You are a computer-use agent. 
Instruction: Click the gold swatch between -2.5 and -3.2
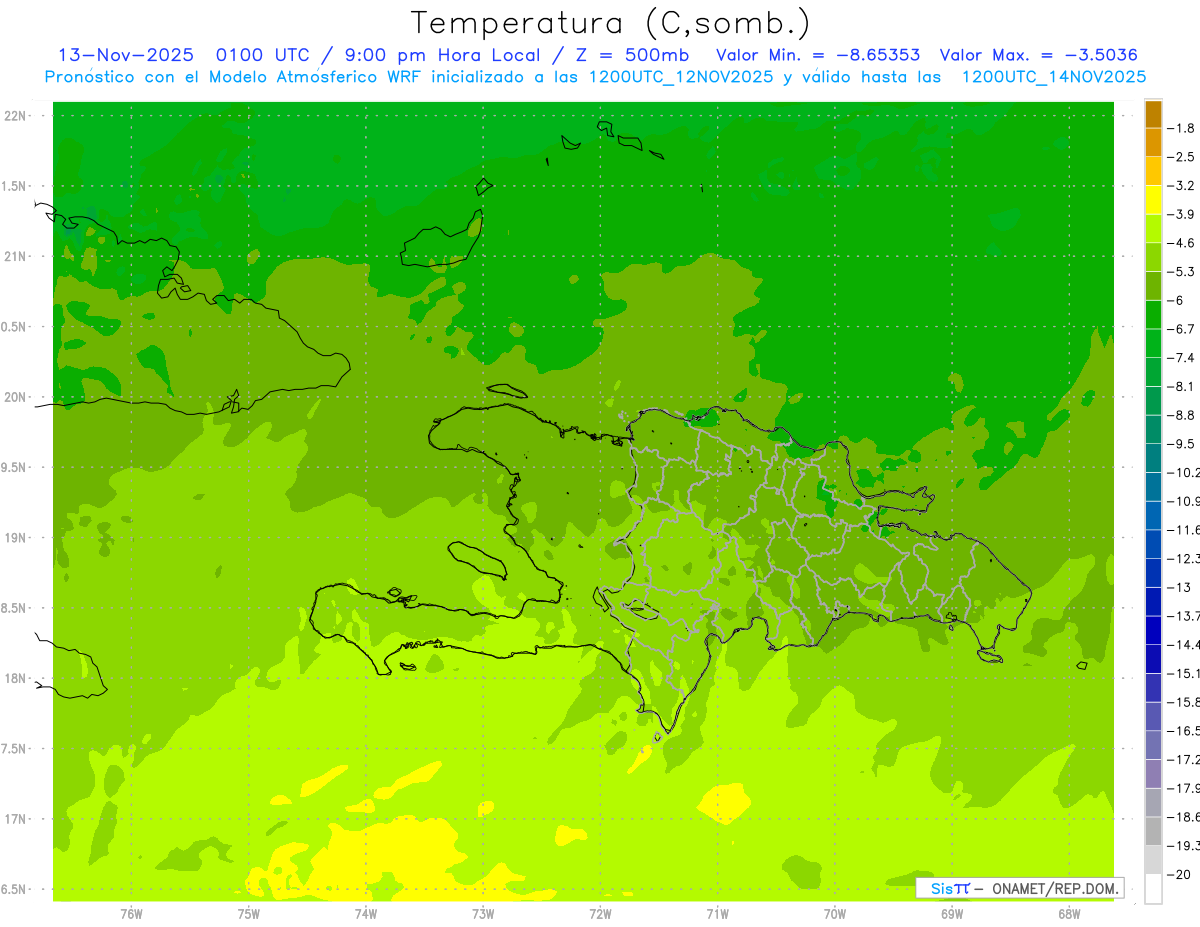point(1153,171)
